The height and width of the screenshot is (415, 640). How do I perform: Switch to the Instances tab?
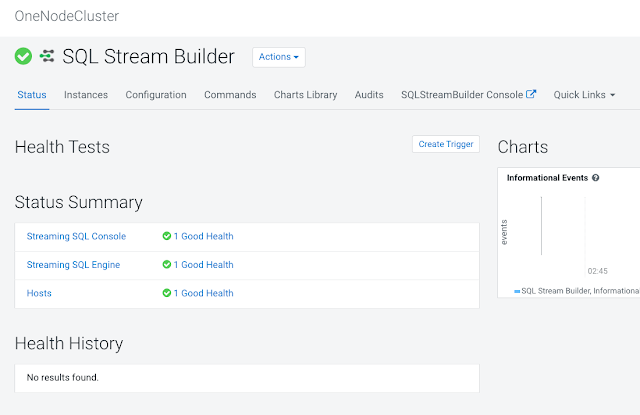click(x=86, y=95)
